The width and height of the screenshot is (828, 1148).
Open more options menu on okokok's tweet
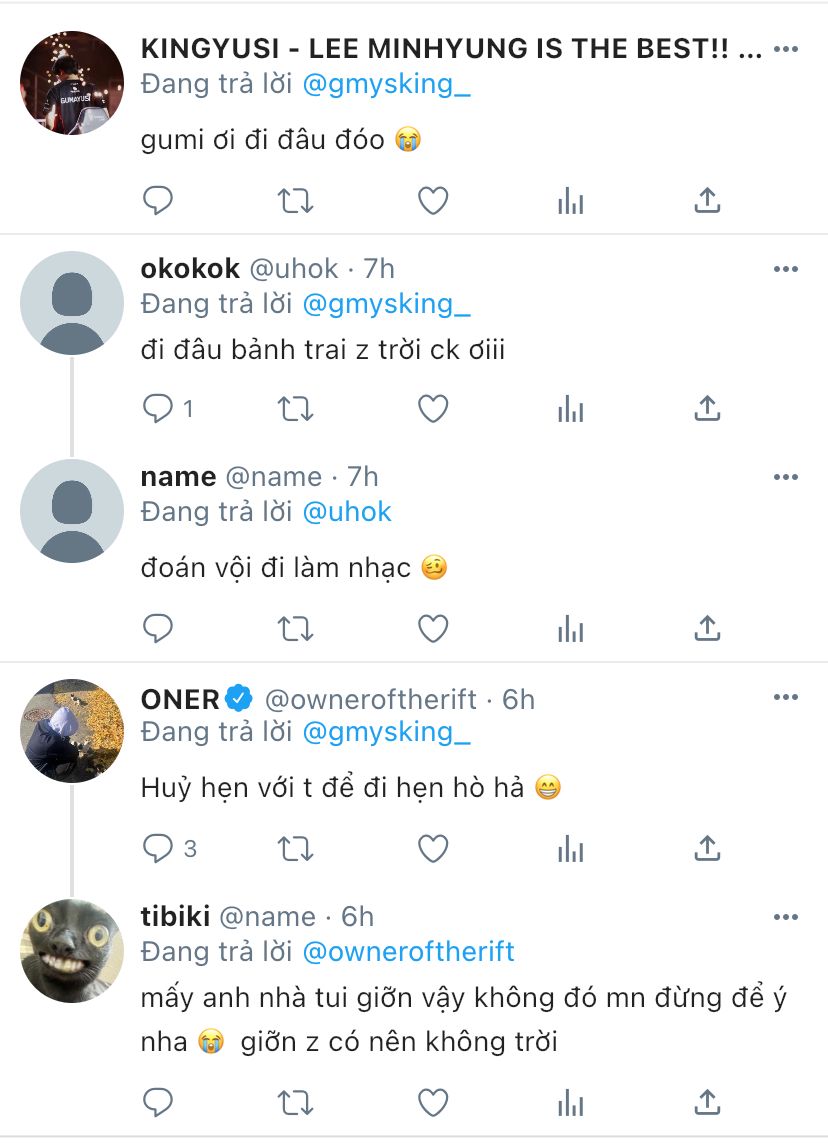pyautogui.click(x=786, y=269)
